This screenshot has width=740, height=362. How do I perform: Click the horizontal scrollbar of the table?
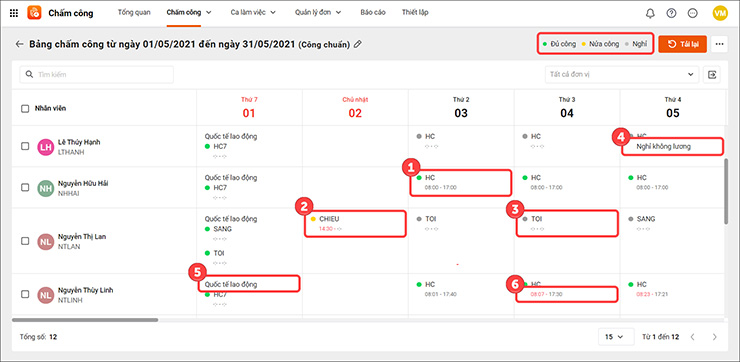click(x=85, y=320)
